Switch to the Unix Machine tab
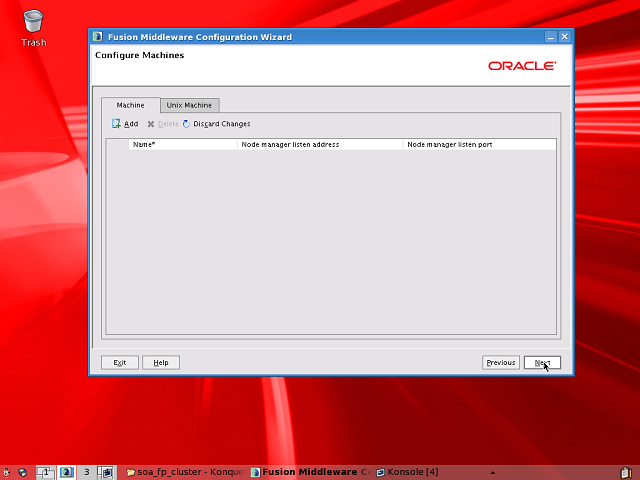 click(189, 105)
